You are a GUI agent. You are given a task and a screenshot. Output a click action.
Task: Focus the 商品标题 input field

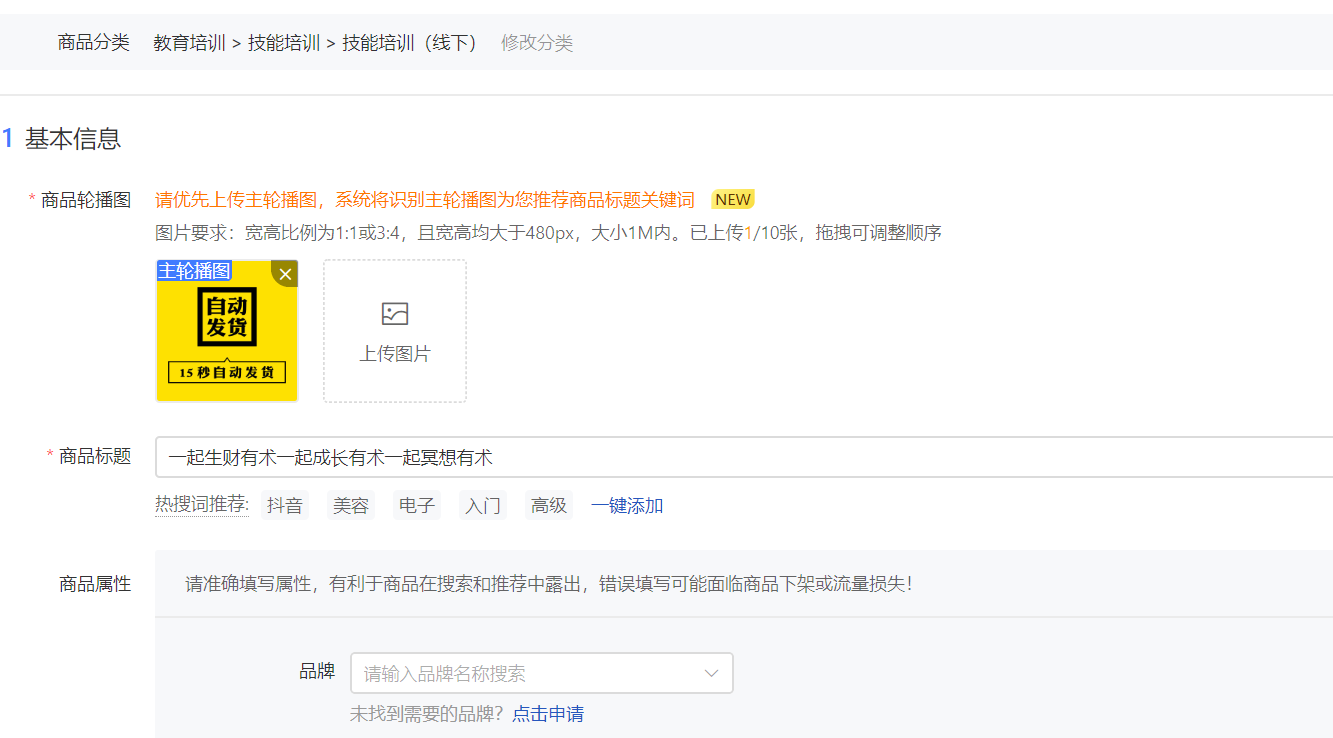(744, 458)
